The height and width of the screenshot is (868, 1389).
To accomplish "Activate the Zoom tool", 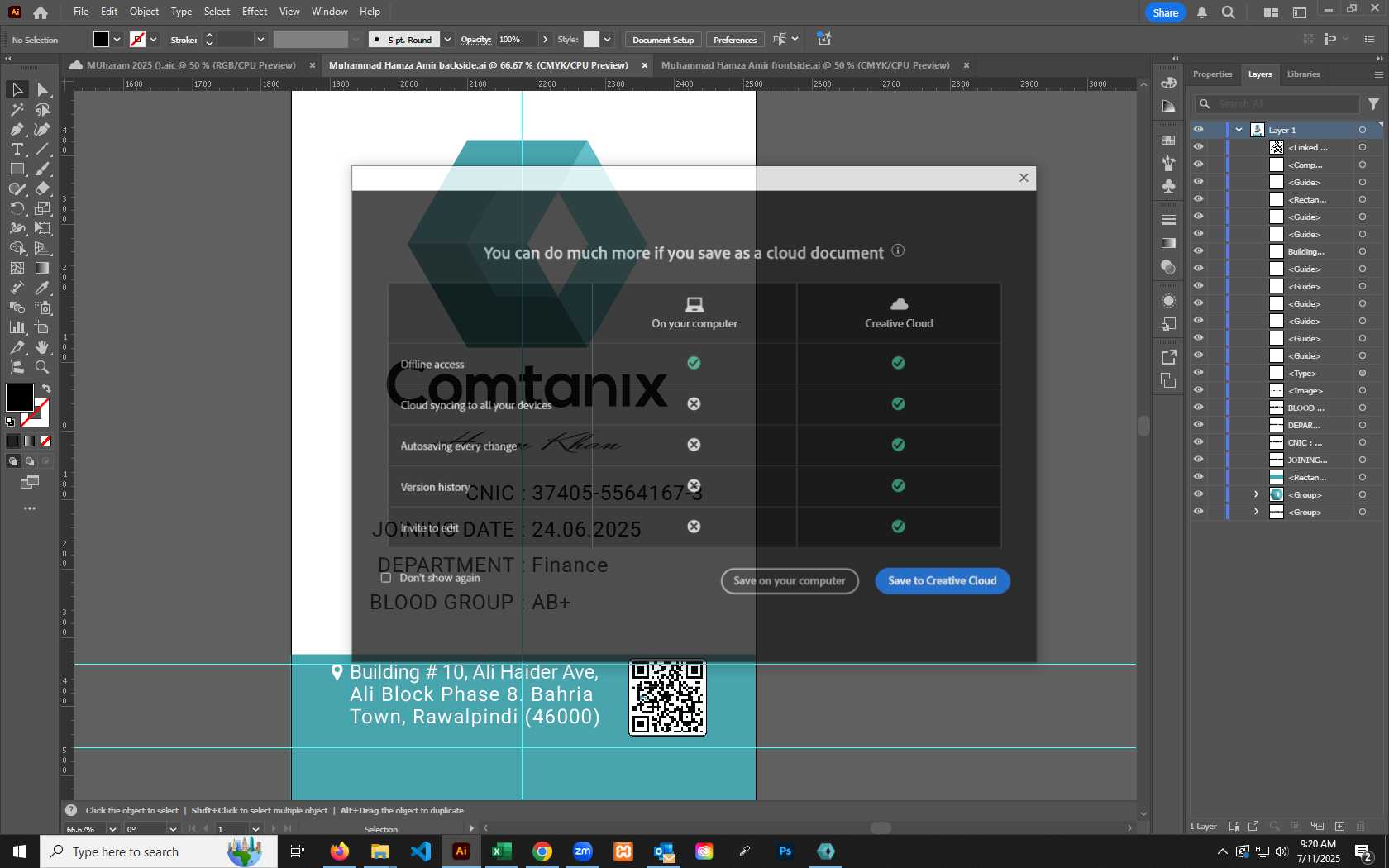I will (x=42, y=367).
